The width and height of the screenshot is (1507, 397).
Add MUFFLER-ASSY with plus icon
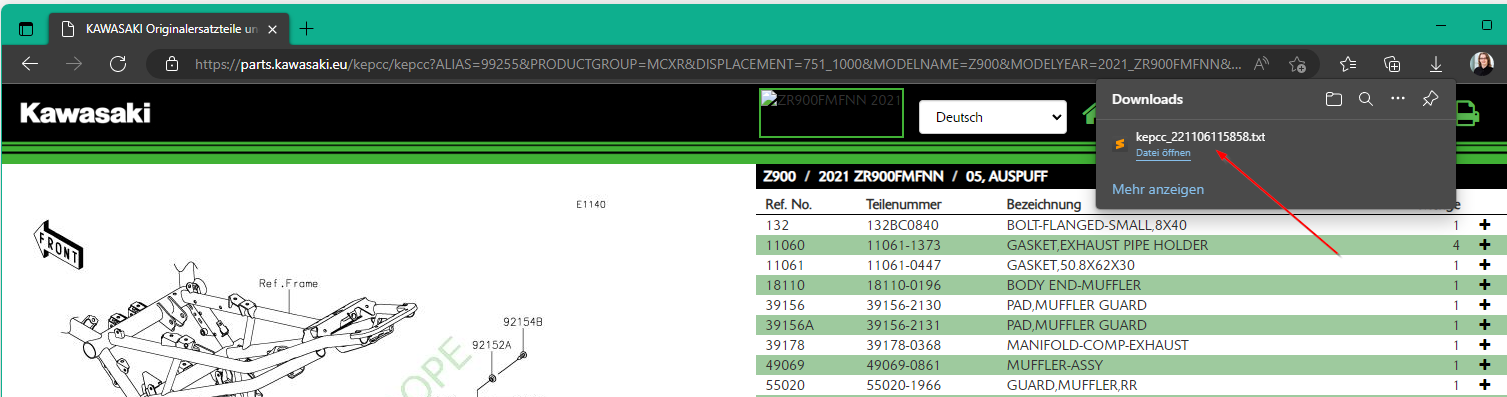(1484, 365)
